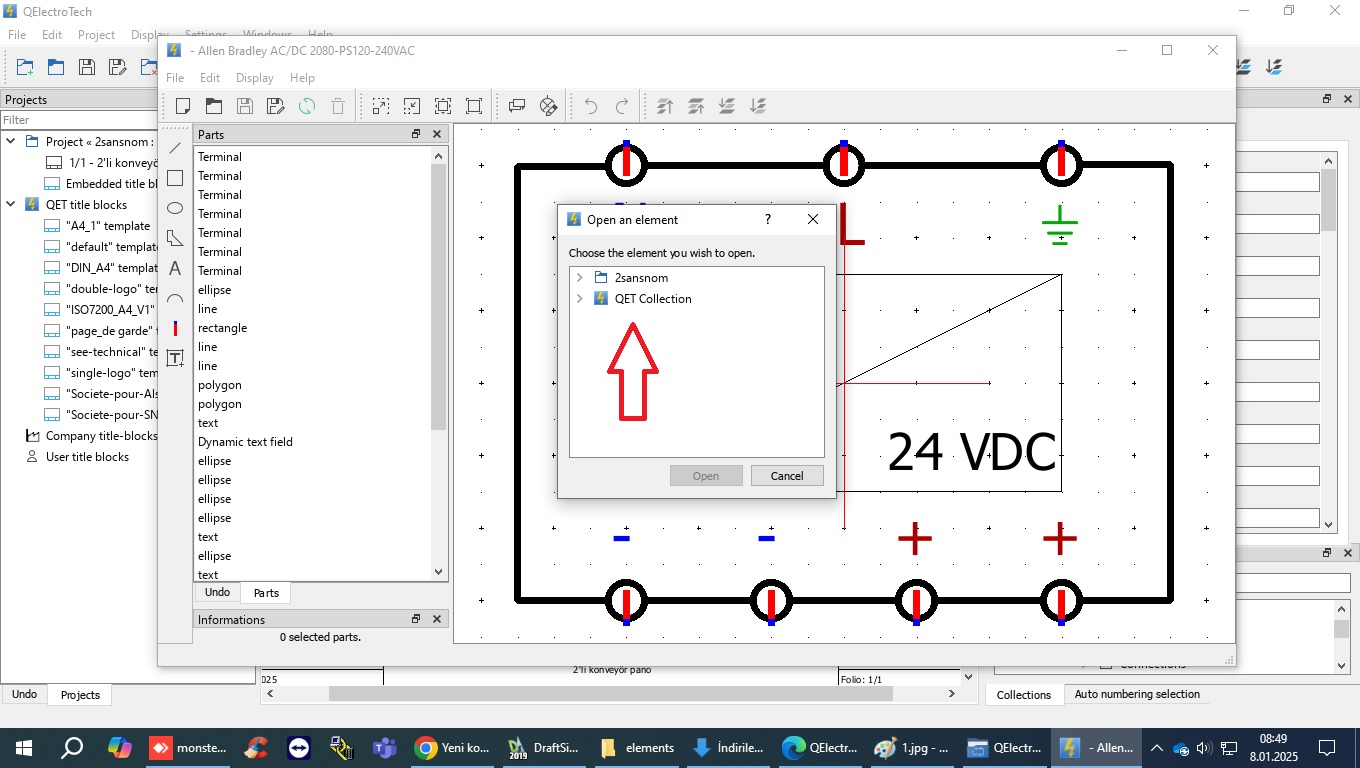Image resolution: width=1360 pixels, height=768 pixels.
Task: Select the arc drawing tool
Action: point(175,298)
